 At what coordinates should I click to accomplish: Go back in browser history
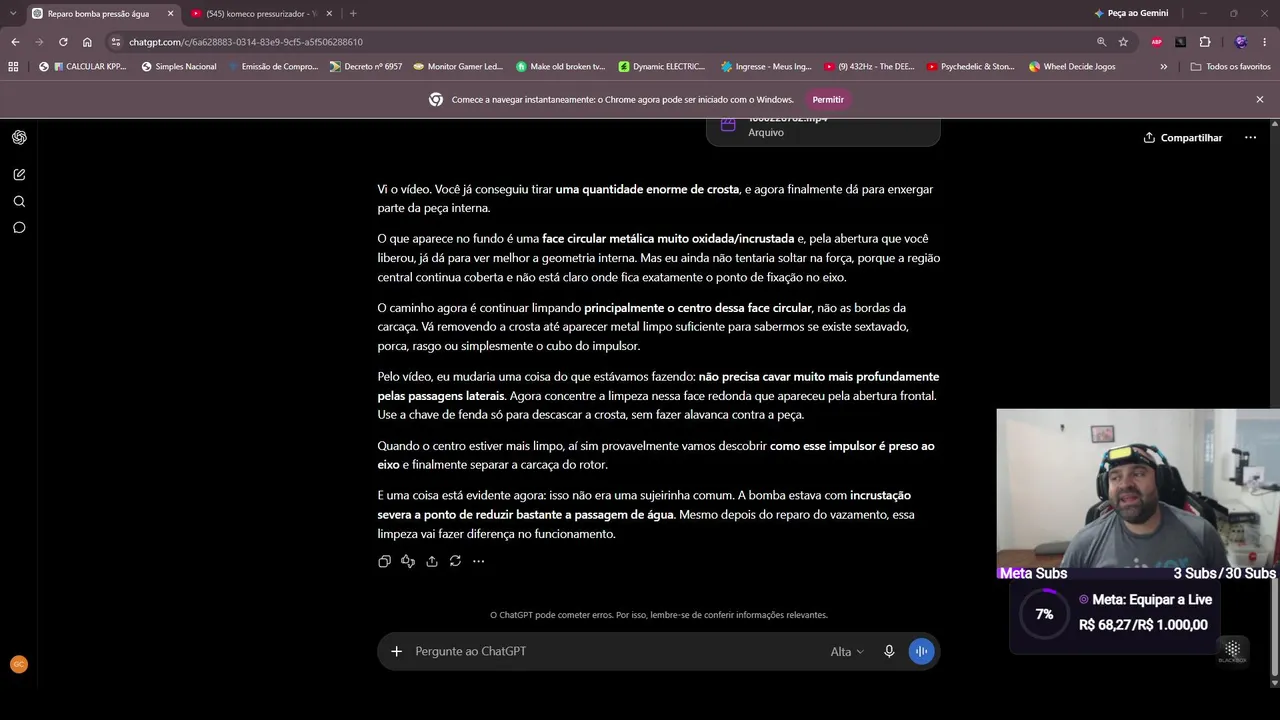tap(15, 42)
